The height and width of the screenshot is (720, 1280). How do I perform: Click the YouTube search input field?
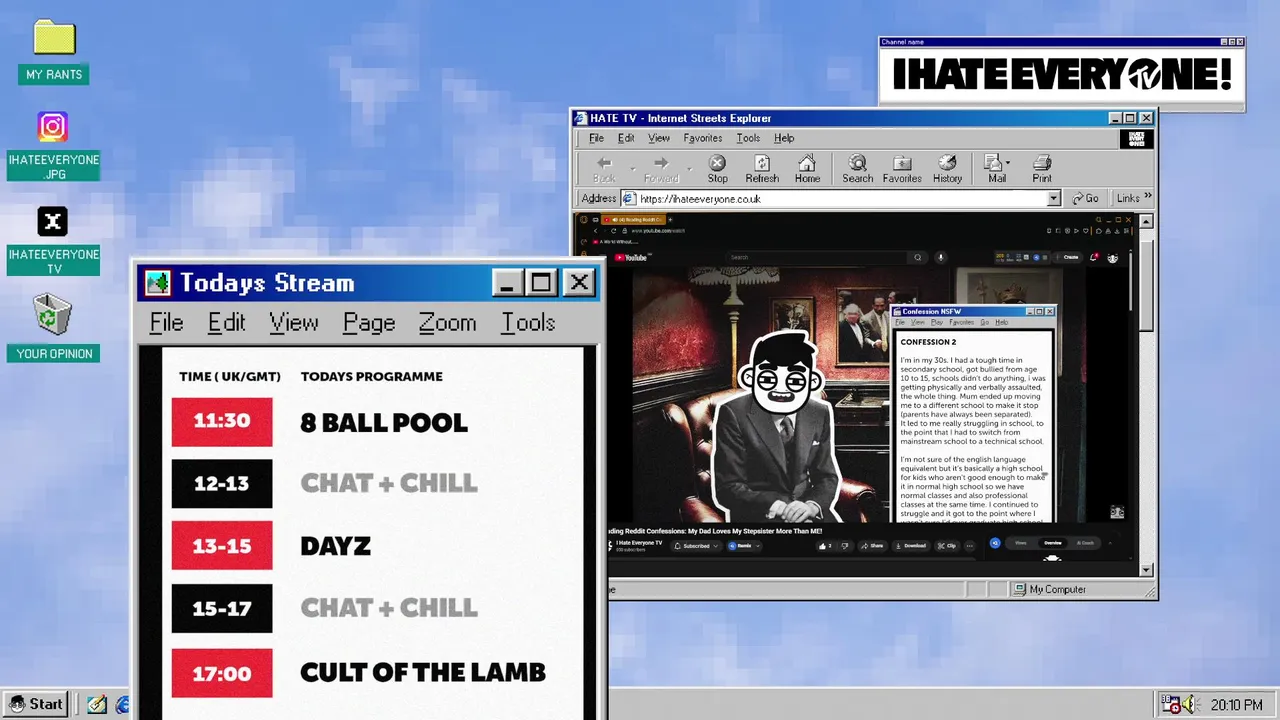(x=818, y=257)
